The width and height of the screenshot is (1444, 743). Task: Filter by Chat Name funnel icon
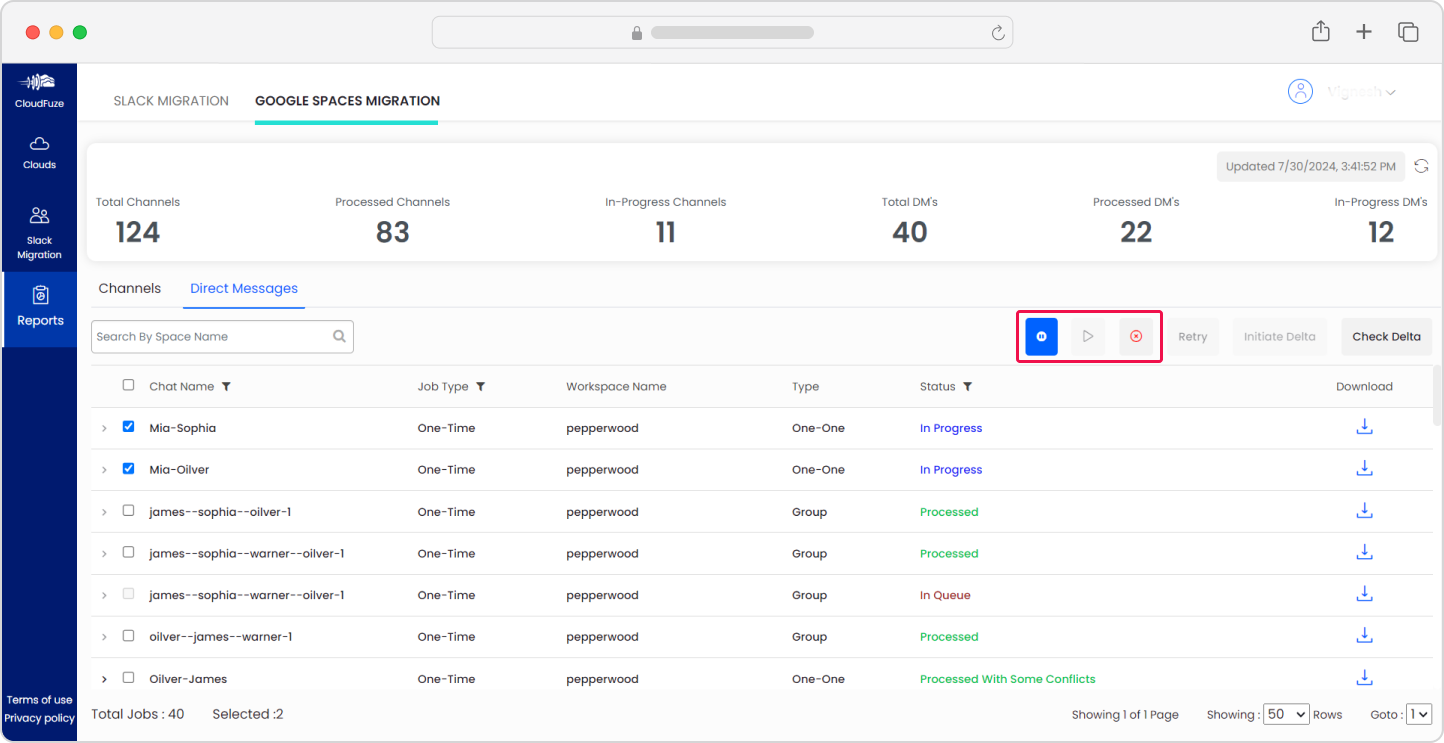[x=226, y=387]
